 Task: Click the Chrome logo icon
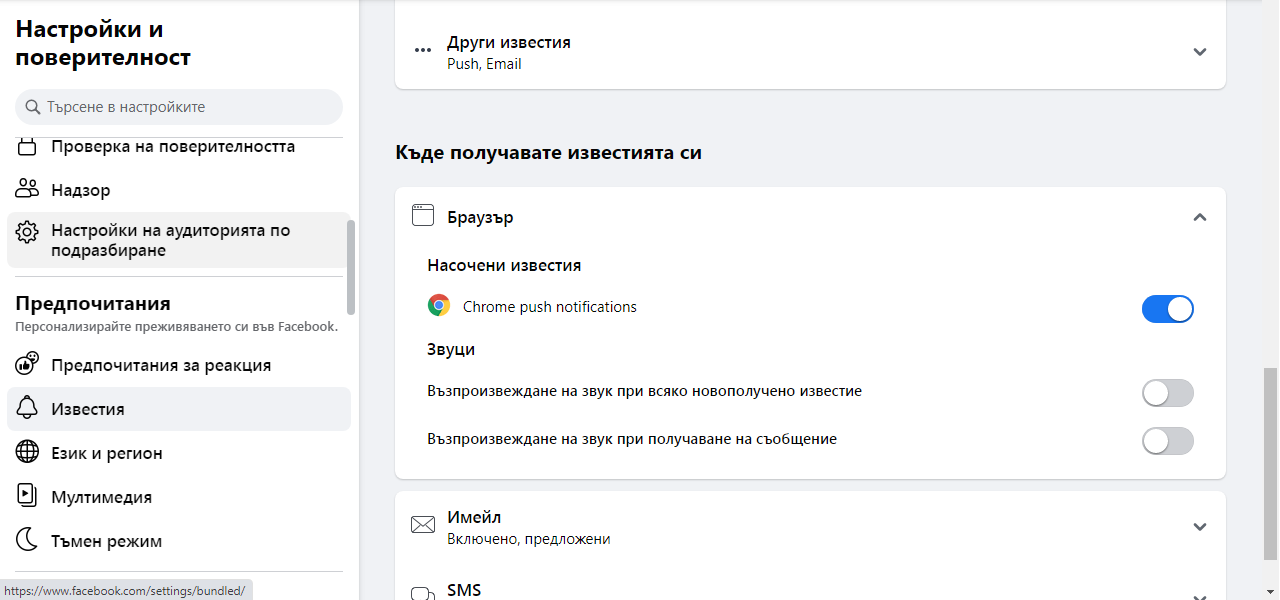438,307
